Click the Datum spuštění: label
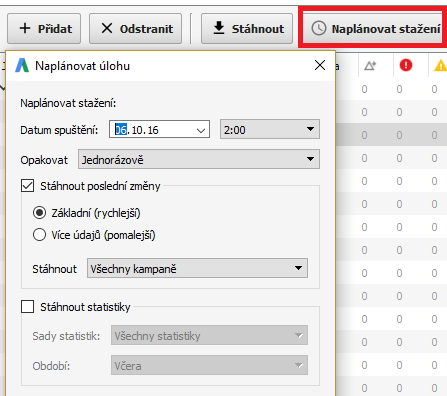 59,130
